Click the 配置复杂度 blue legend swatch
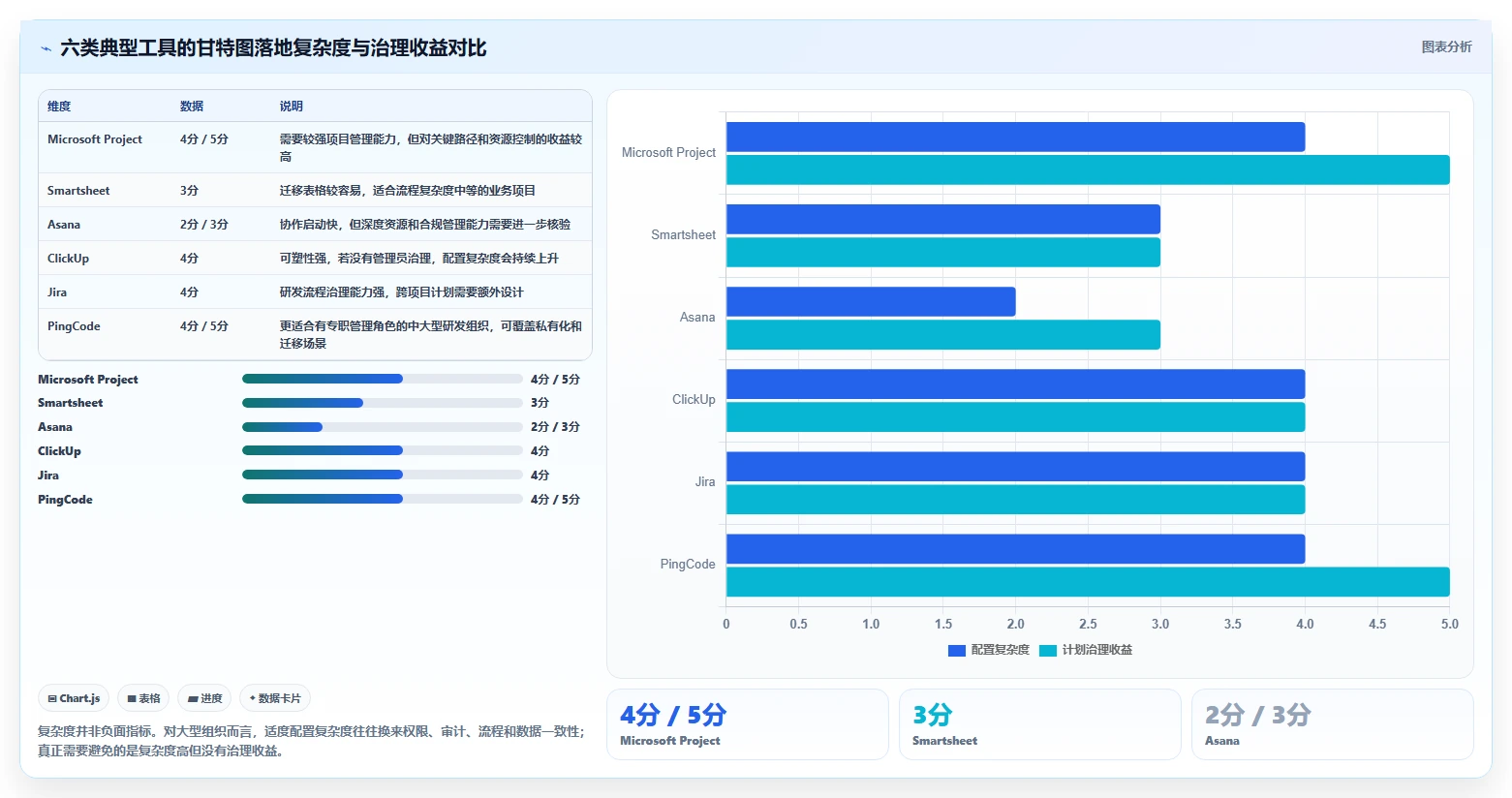 point(957,651)
